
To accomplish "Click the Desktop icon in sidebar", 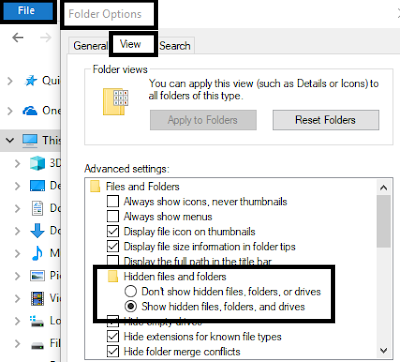I will [37, 186].
